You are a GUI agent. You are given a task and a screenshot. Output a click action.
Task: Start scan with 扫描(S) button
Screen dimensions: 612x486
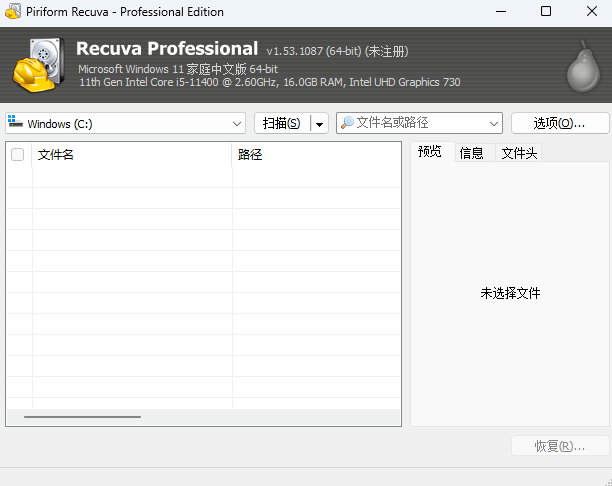pos(282,123)
